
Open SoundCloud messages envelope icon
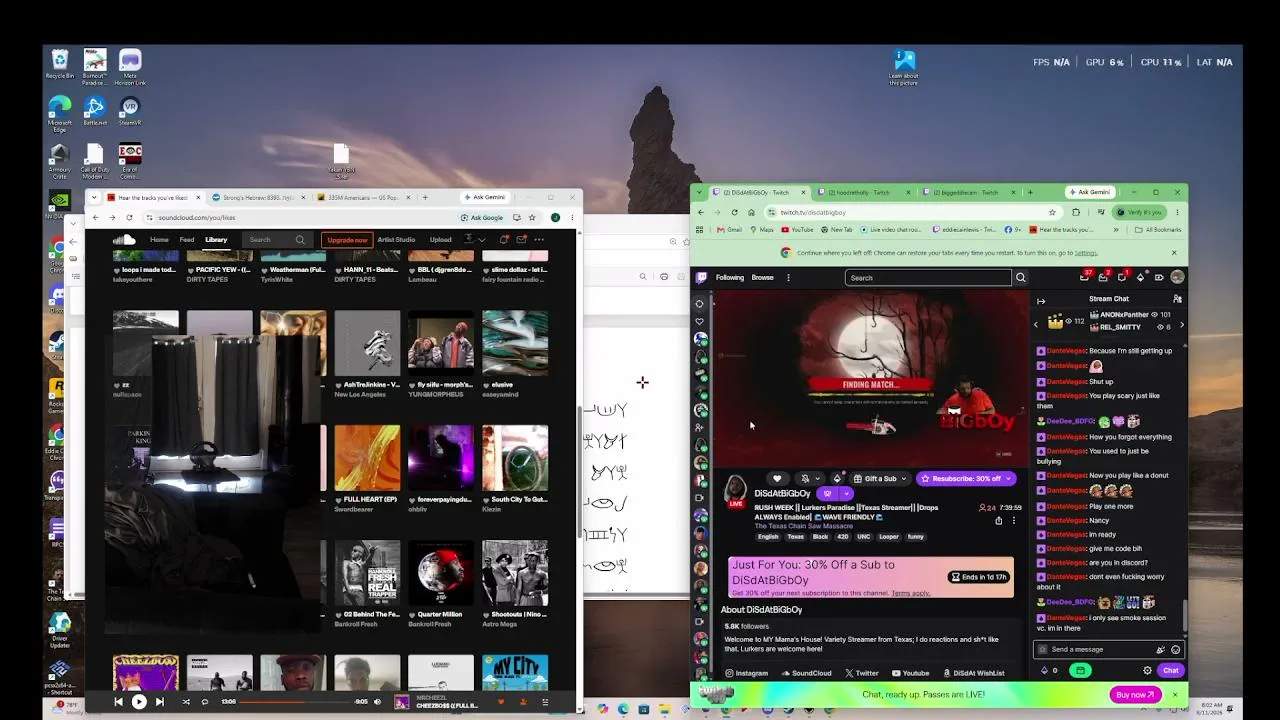pos(521,240)
